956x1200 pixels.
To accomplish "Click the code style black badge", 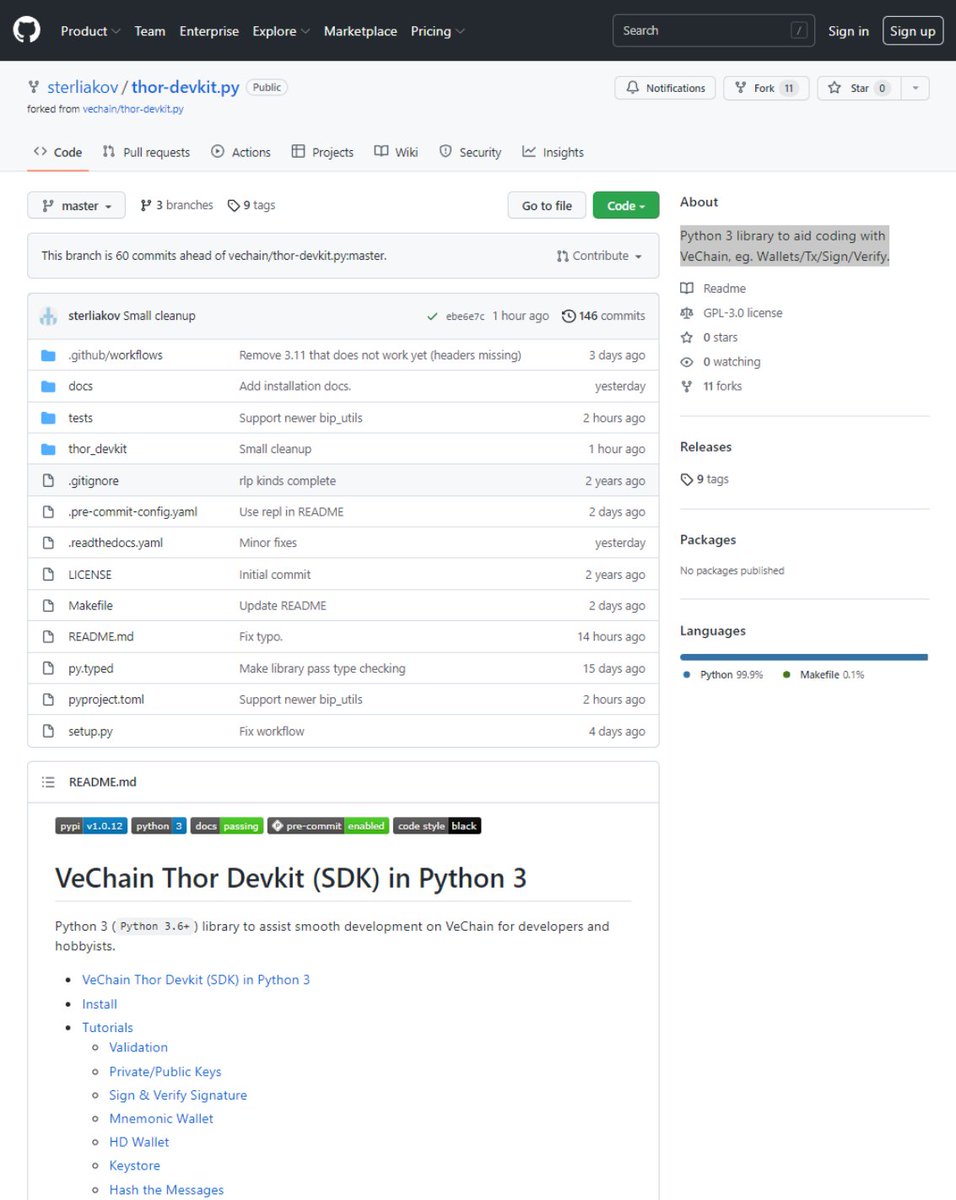I will (437, 826).
